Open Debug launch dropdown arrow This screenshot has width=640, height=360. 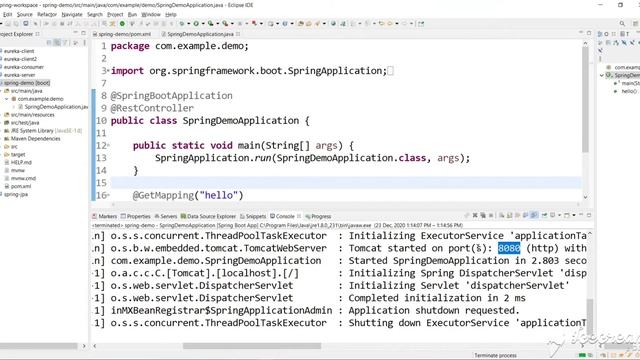coord(189,24)
